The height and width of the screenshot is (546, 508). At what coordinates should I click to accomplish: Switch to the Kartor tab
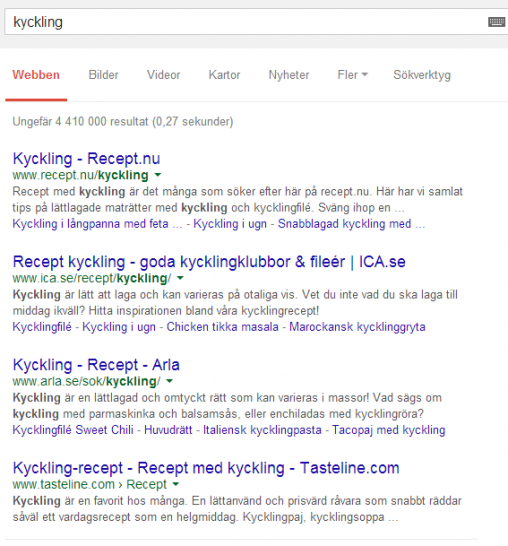(224, 75)
